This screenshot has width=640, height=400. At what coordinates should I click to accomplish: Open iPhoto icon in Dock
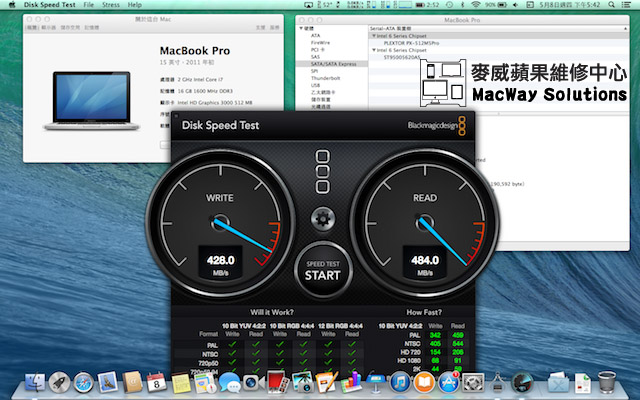click(x=302, y=382)
